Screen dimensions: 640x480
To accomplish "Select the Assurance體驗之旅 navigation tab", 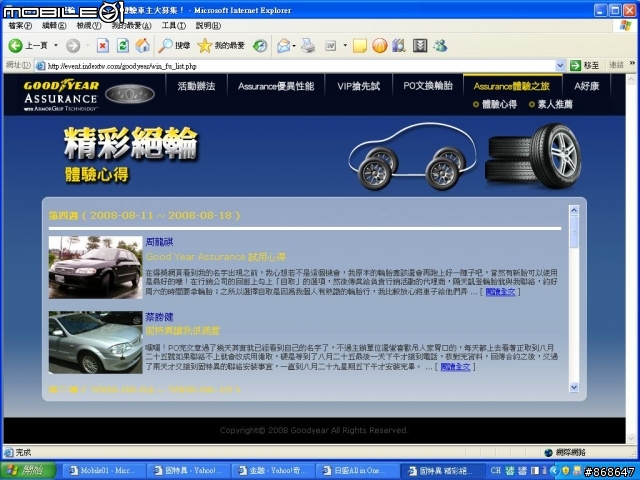I will (512, 86).
